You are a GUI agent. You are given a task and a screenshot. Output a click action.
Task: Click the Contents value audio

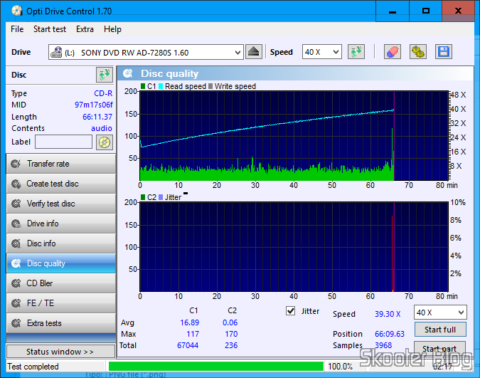[x=102, y=128]
